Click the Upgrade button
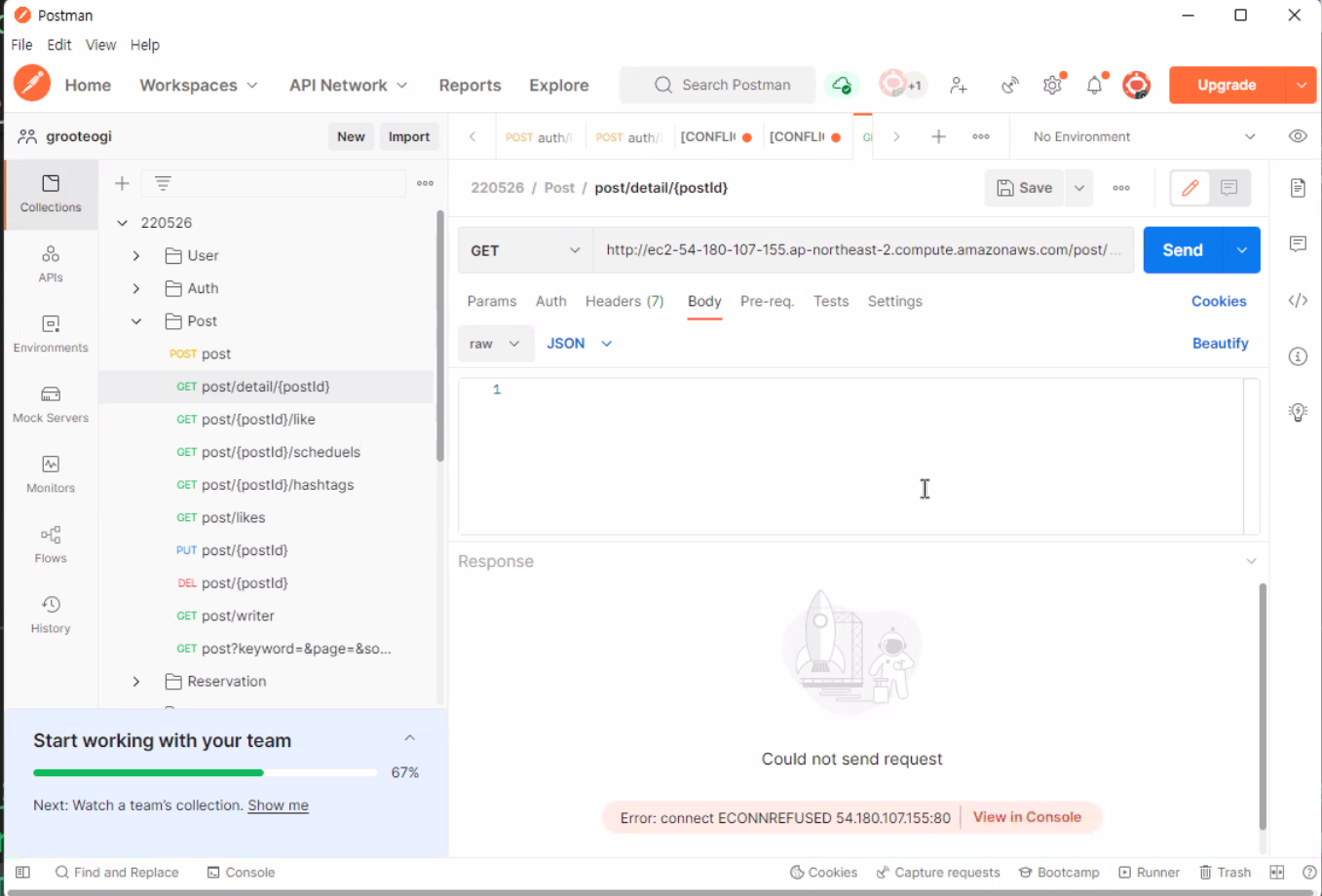 (1227, 86)
